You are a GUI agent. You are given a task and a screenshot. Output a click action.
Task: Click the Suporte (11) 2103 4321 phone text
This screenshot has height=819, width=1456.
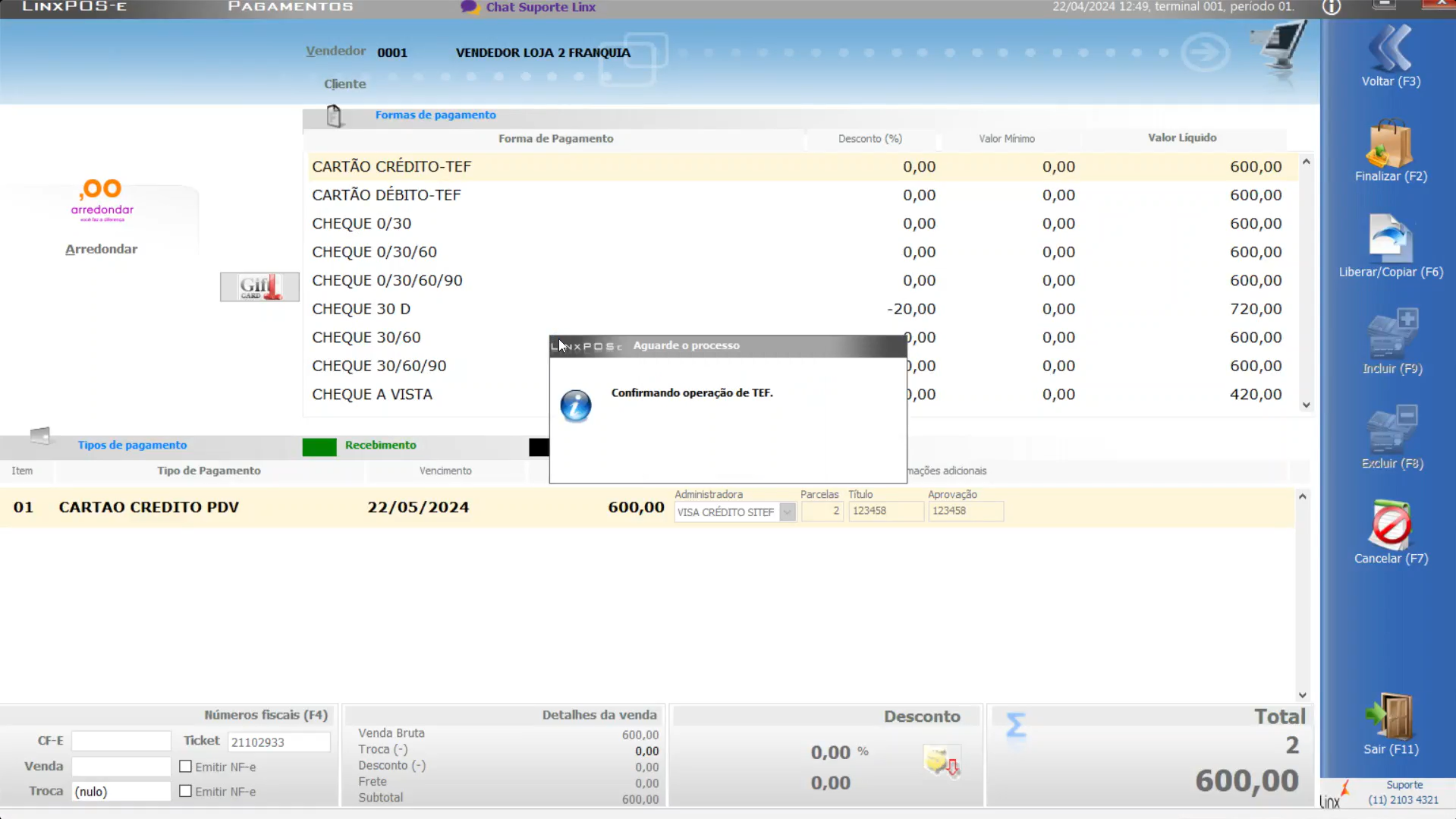click(1403, 792)
